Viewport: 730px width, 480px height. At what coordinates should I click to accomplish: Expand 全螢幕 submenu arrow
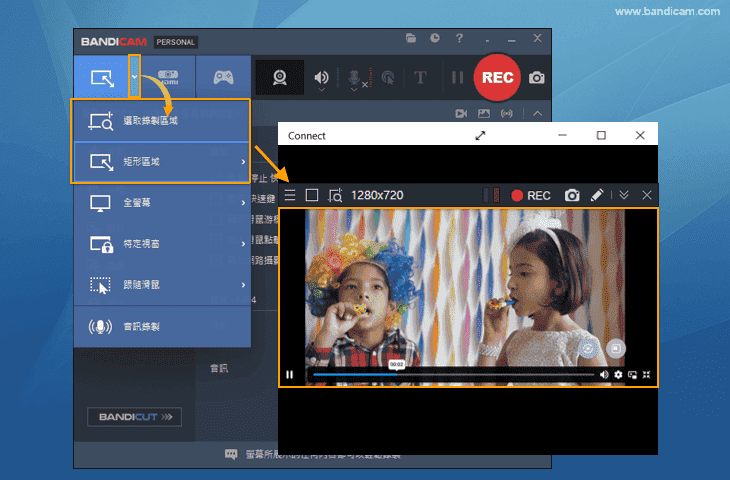pos(243,203)
